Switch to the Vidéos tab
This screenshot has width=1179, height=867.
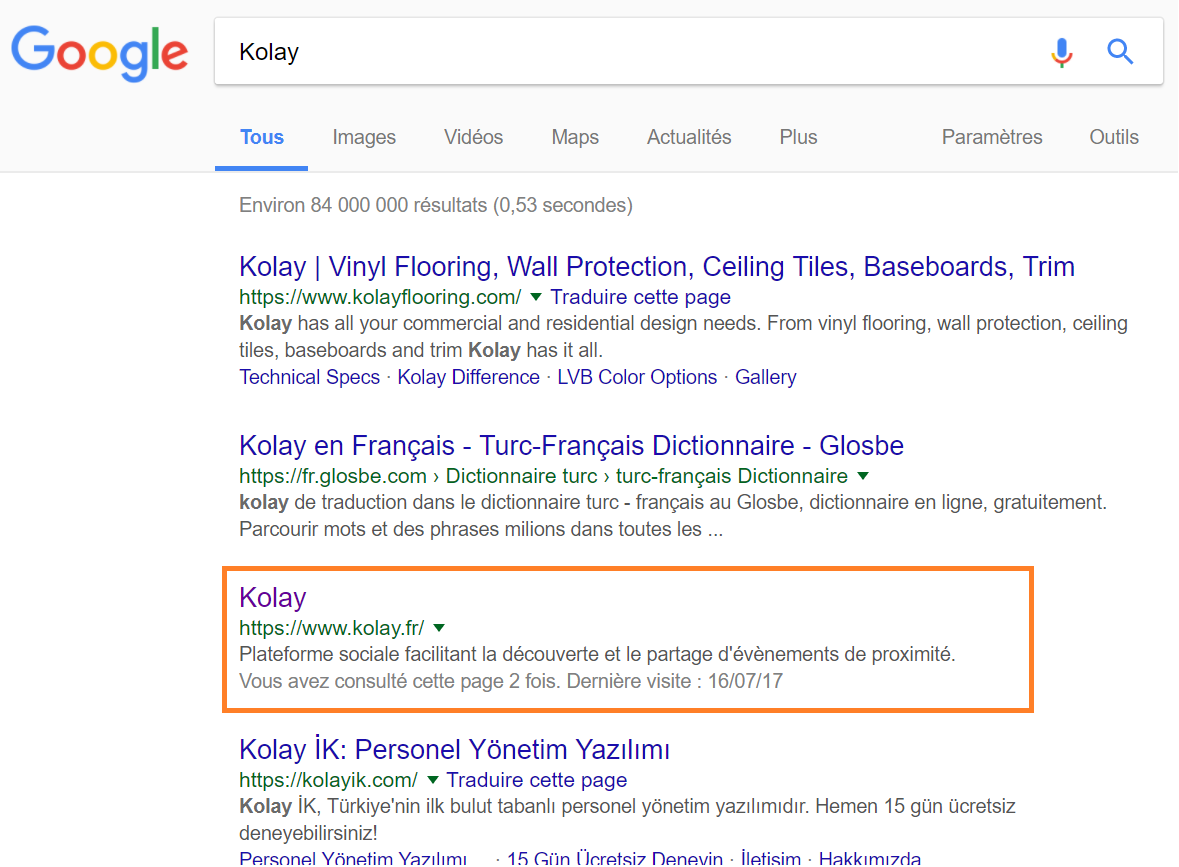473,137
